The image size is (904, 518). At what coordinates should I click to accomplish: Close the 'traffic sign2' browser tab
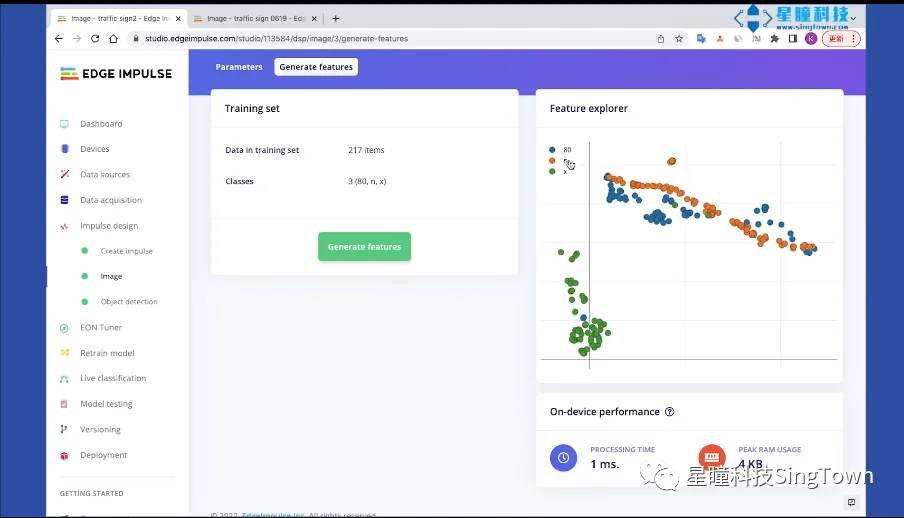[178, 18]
